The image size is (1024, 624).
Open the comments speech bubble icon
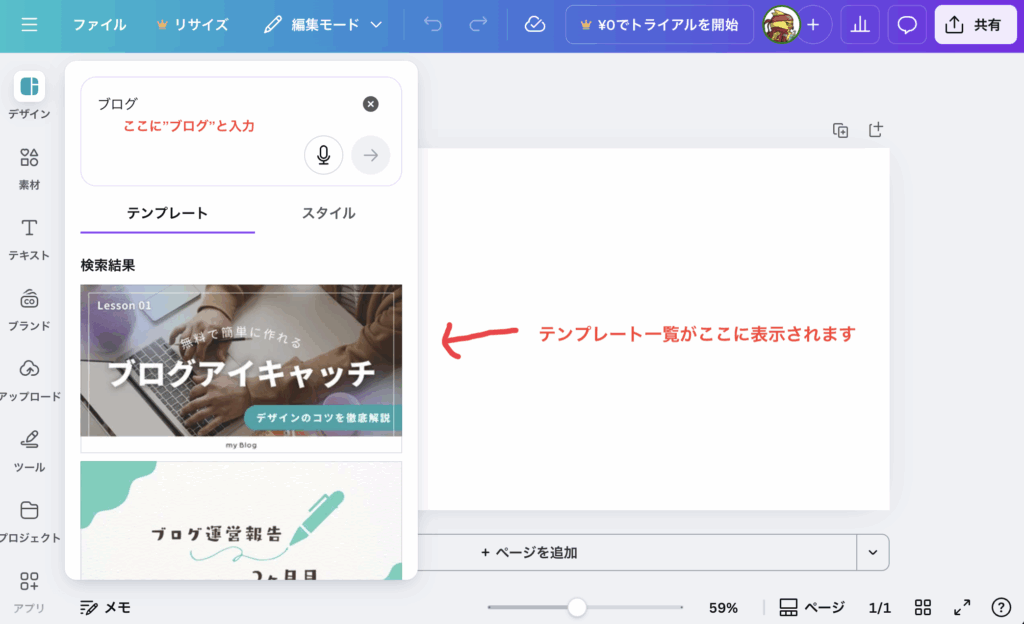(x=907, y=25)
